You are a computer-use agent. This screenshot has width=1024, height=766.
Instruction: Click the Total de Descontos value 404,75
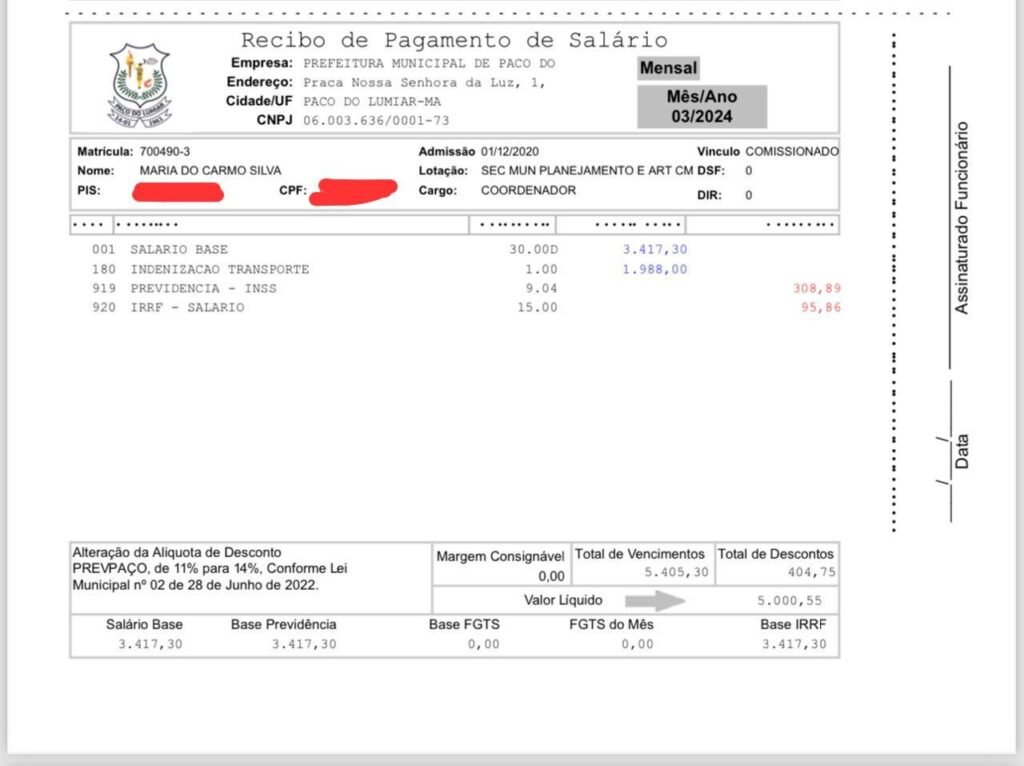coord(805,573)
